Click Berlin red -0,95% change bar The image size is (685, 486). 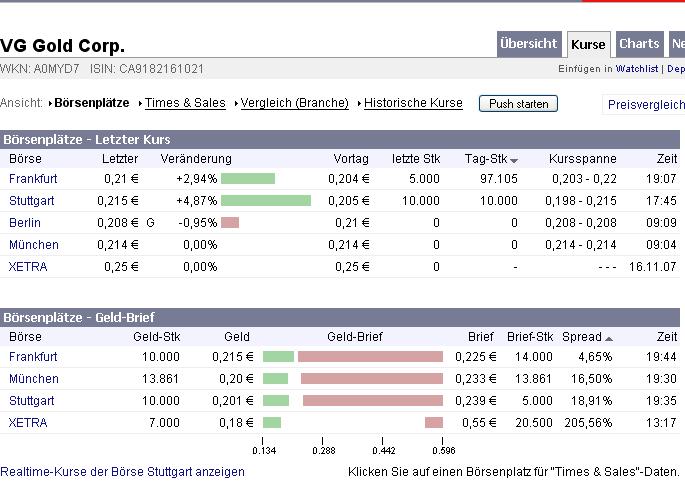coord(230,222)
